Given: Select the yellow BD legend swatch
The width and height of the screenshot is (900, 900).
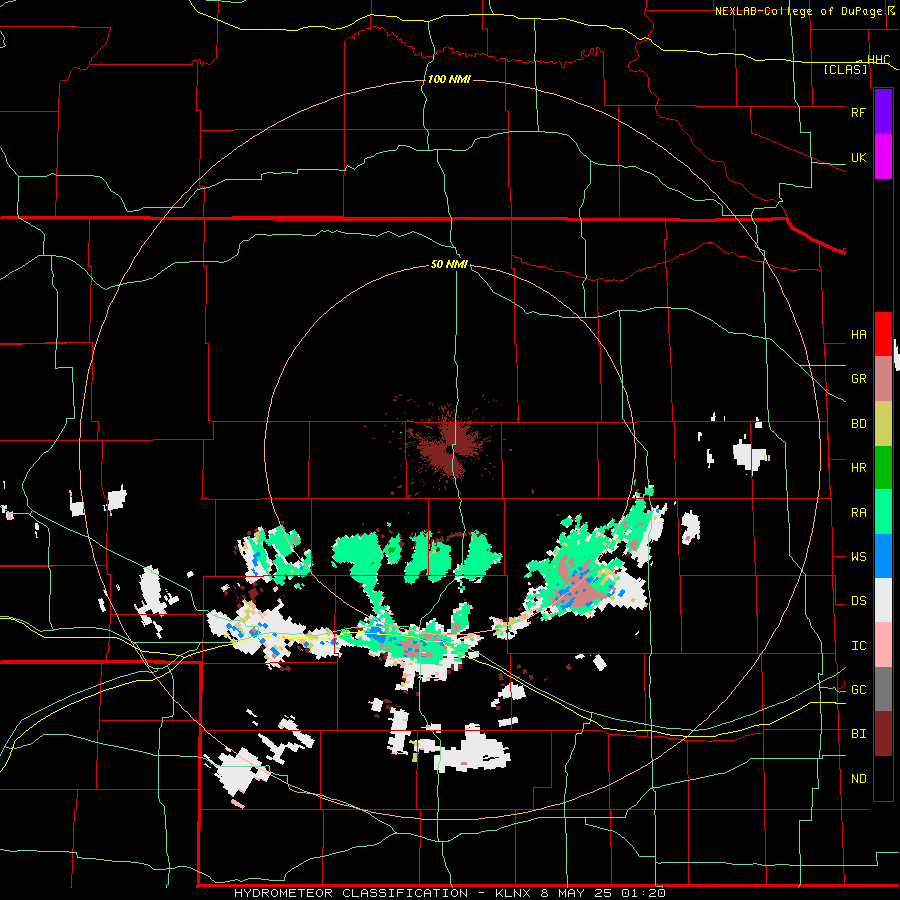Looking at the screenshot, I should pos(883,424).
